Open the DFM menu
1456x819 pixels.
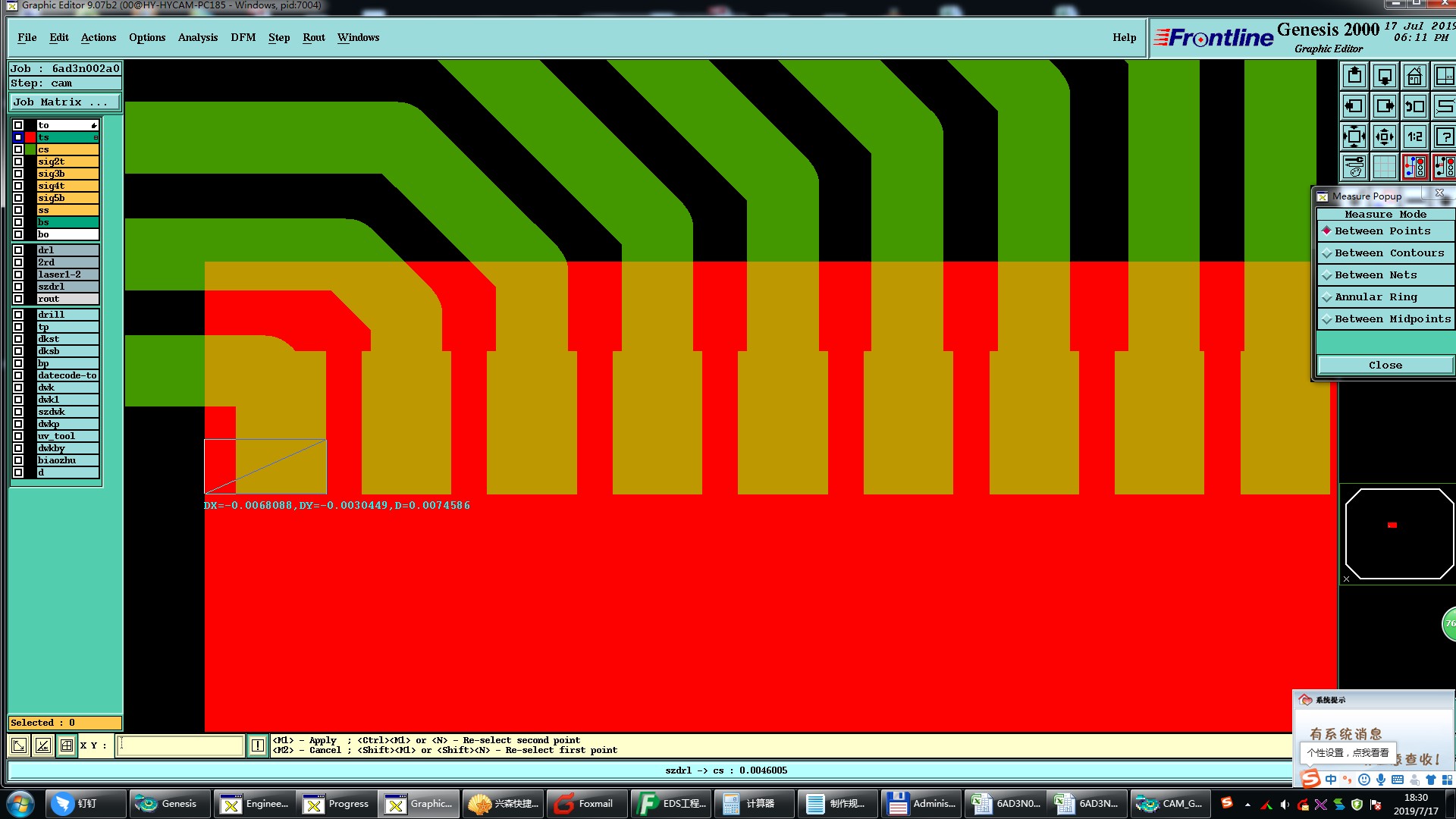(x=243, y=38)
